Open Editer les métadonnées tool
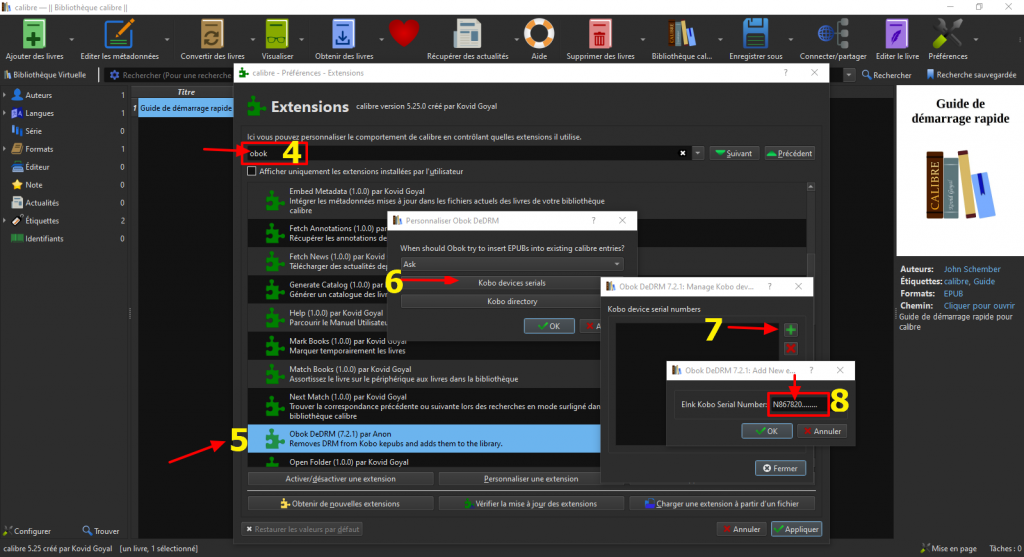 [x=119, y=34]
